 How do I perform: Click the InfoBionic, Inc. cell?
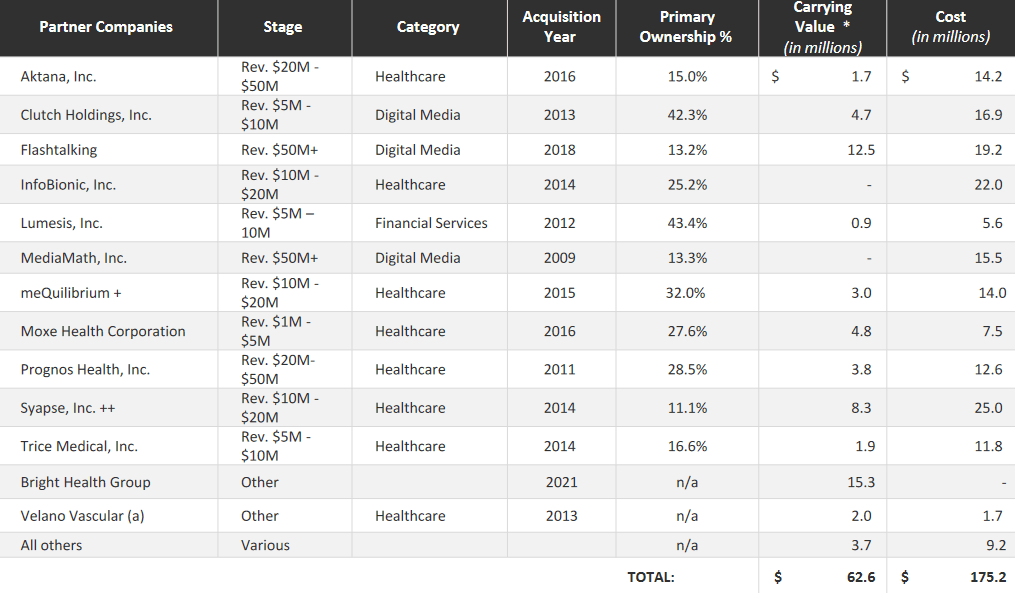68,185
